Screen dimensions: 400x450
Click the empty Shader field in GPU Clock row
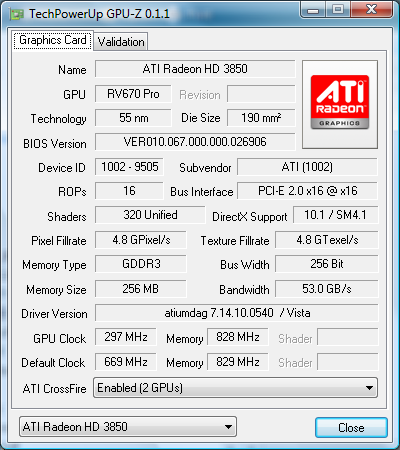(348, 337)
